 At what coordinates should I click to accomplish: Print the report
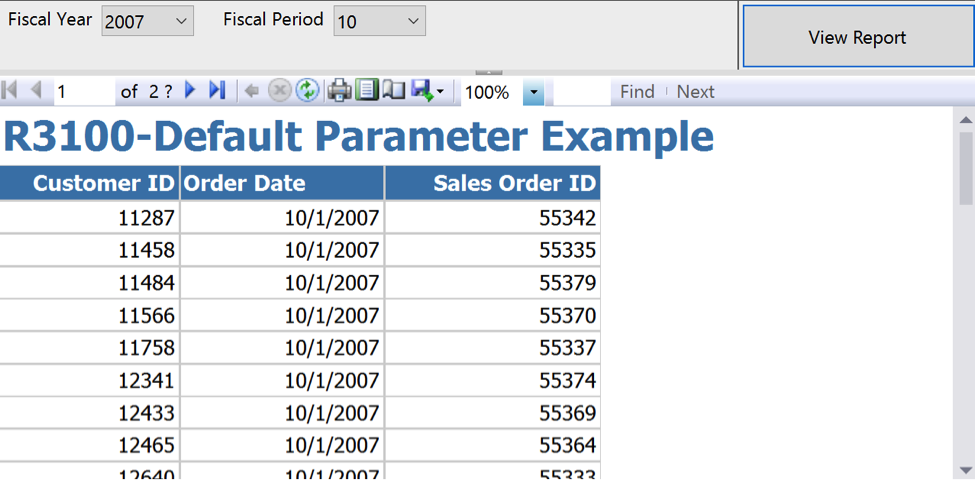[x=340, y=91]
